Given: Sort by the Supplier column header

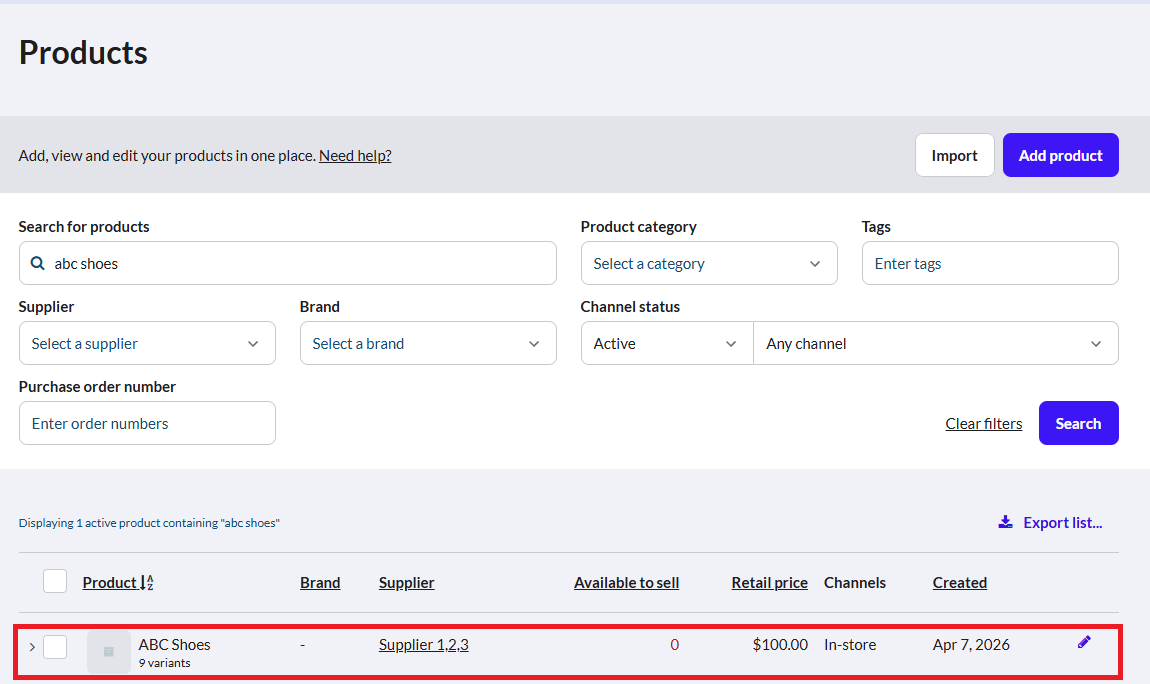Looking at the screenshot, I should coord(406,583).
